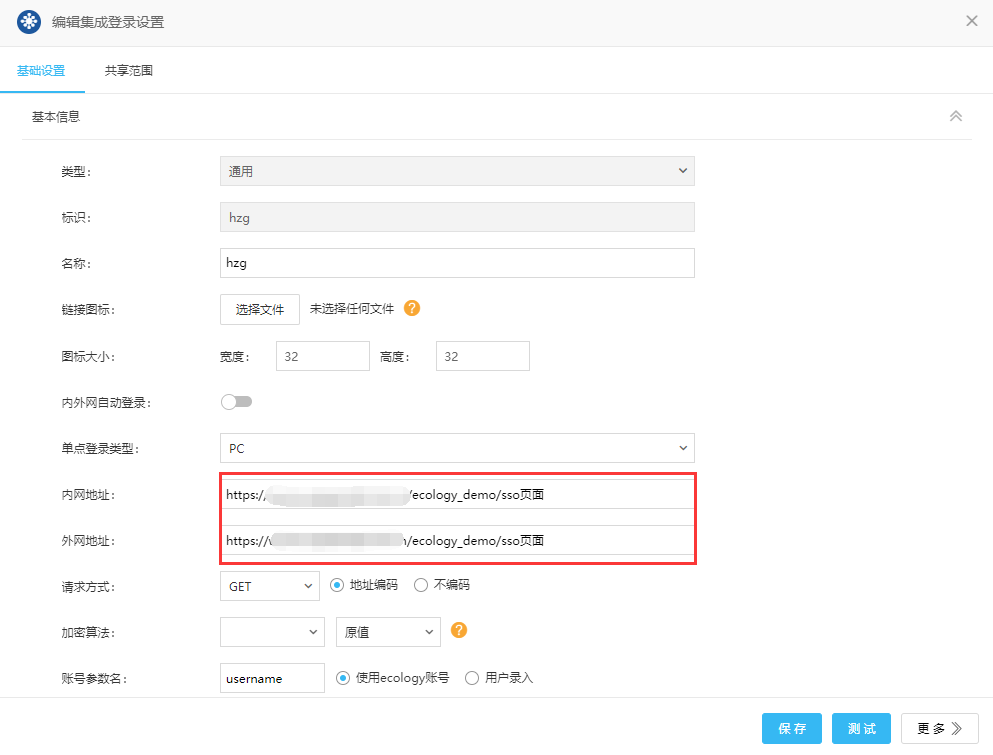This screenshot has height=755, width=993.
Task: Click the 测试 button
Action: point(861,728)
